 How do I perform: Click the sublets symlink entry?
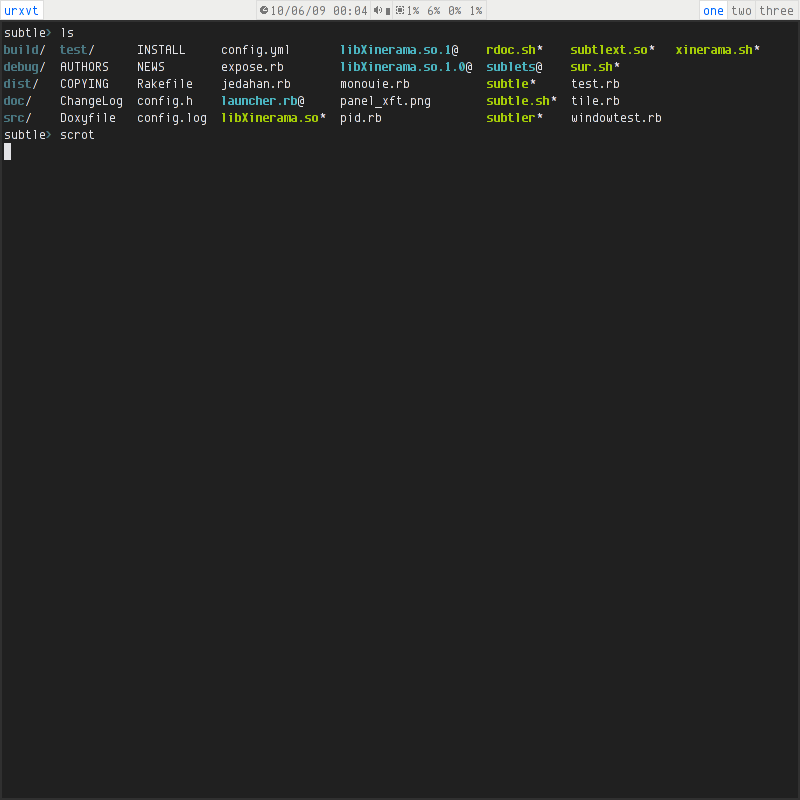[x=514, y=67]
